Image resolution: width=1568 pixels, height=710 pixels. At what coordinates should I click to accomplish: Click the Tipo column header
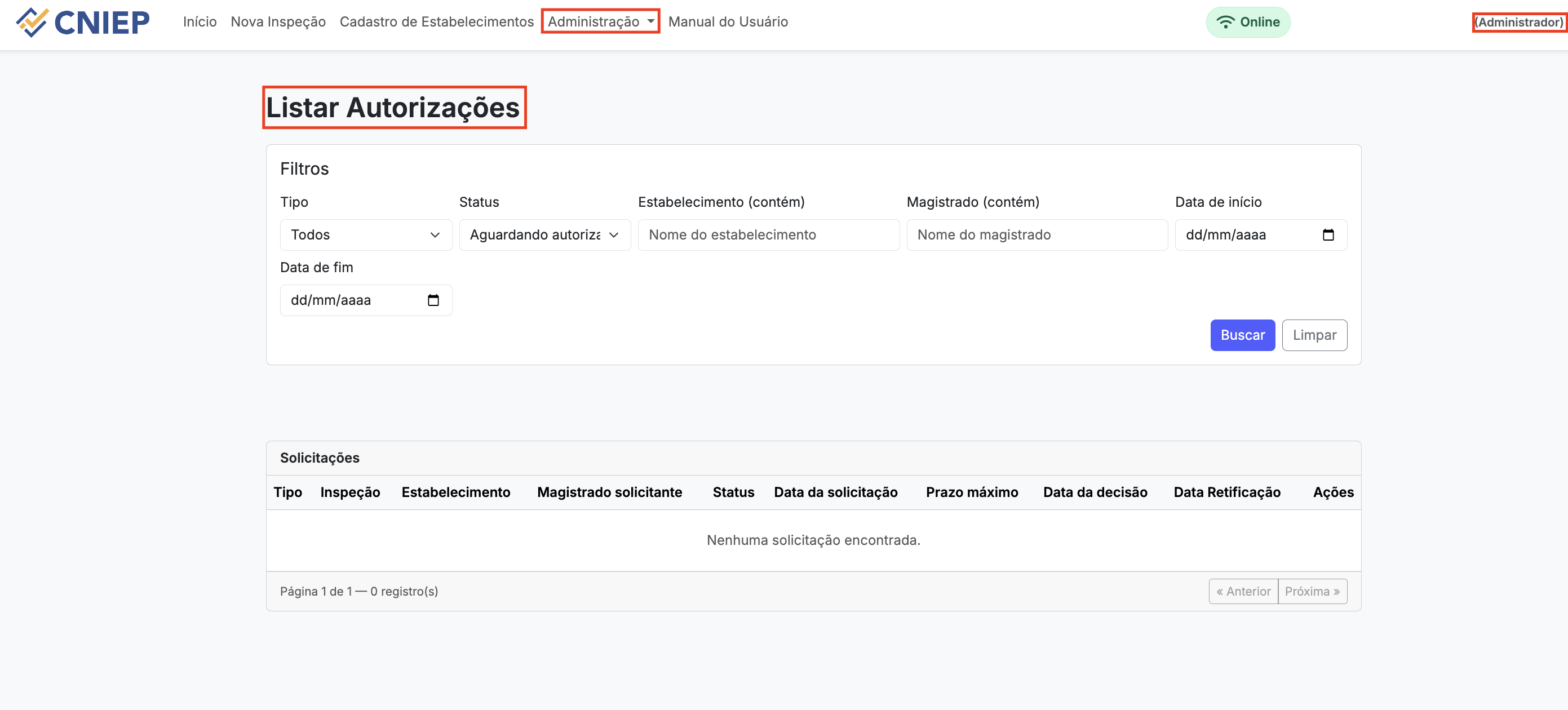[x=287, y=492]
